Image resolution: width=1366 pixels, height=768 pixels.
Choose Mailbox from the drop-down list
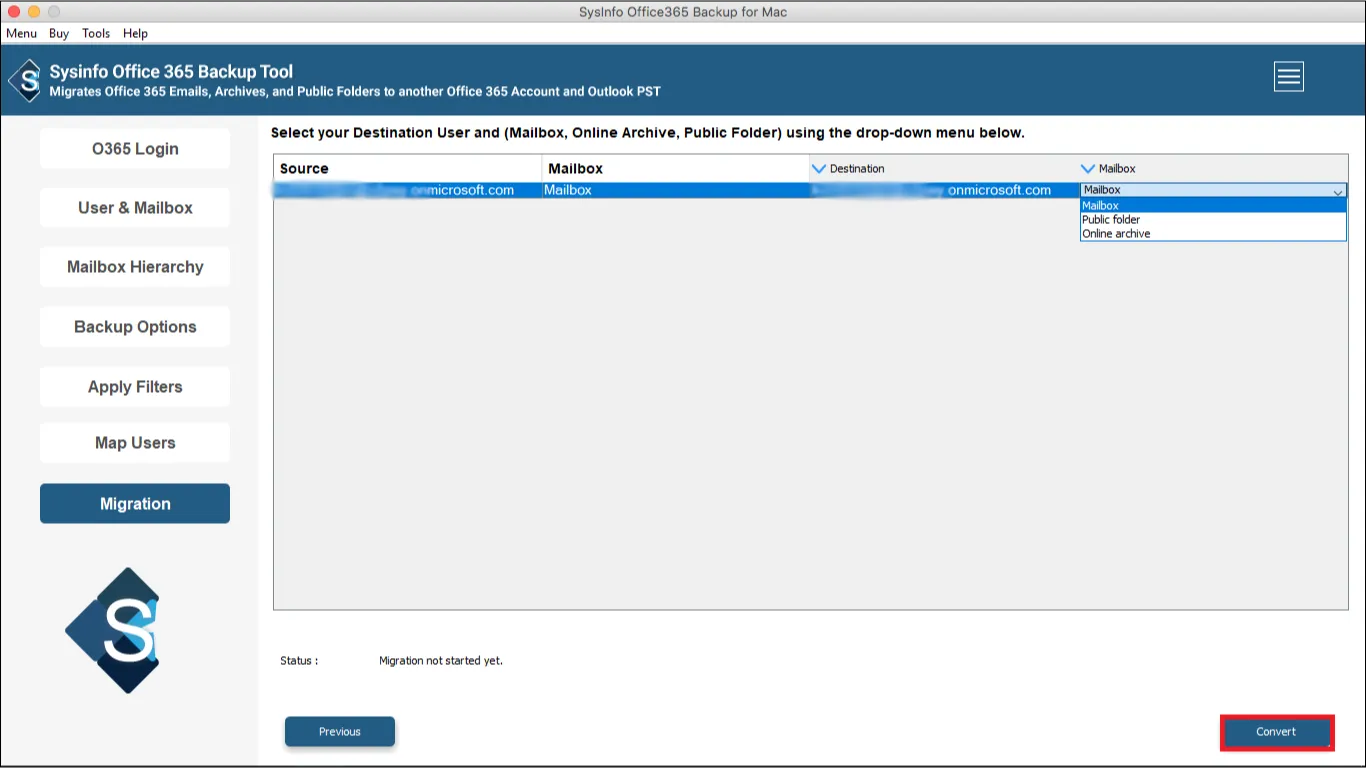(x=1213, y=205)
